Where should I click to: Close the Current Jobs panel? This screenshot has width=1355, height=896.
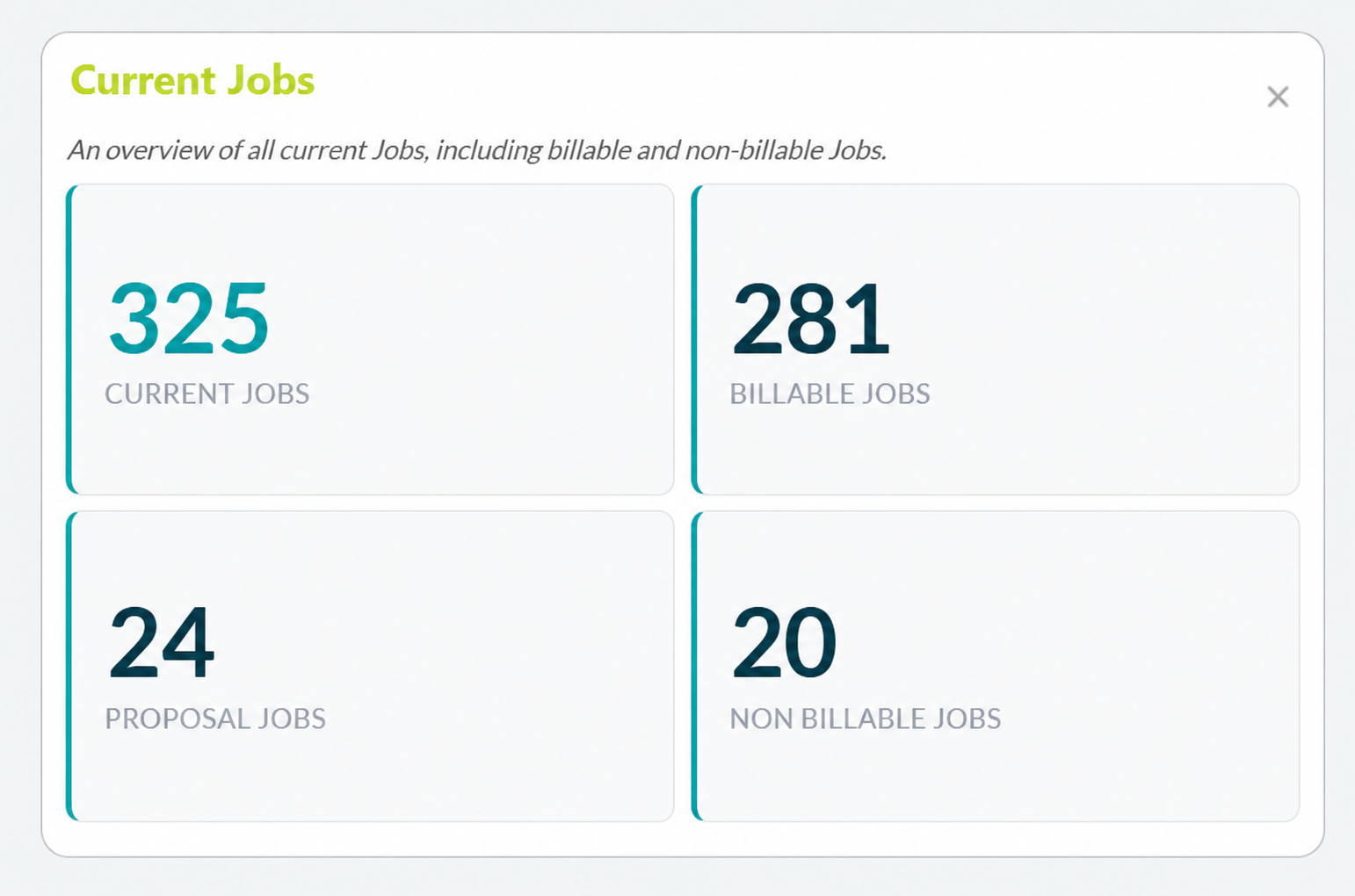pos(1278,97)
